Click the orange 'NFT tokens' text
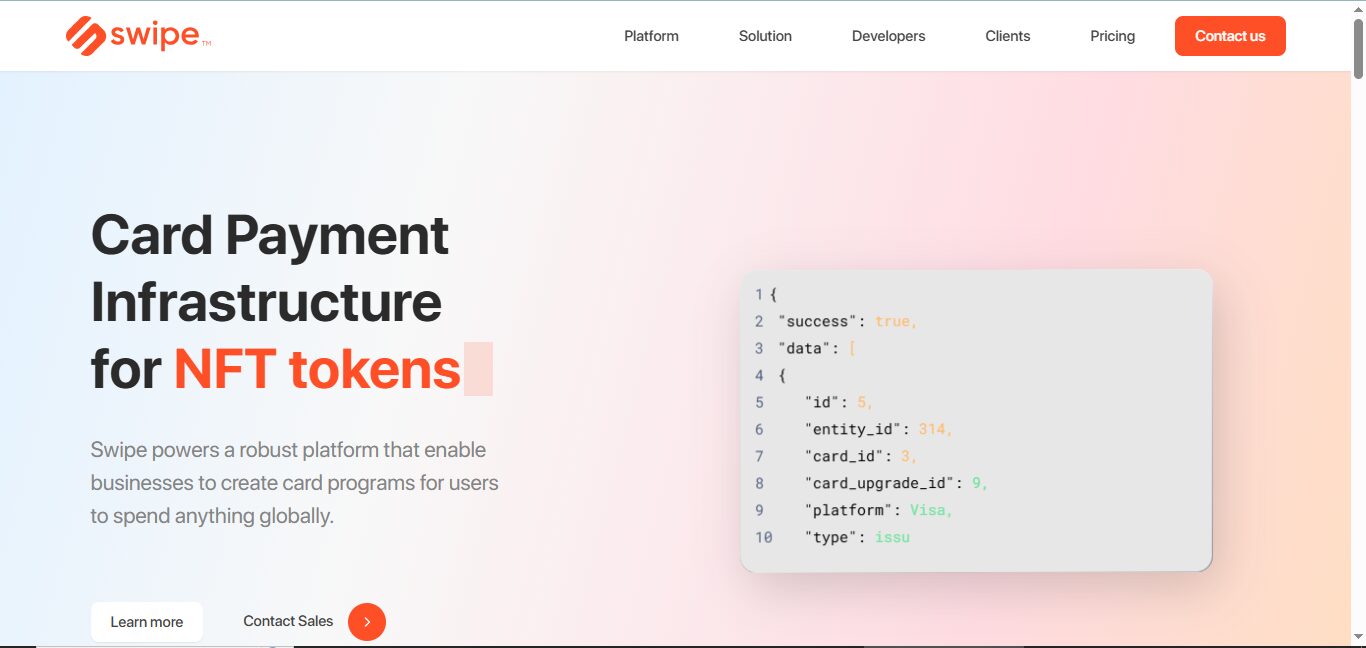Viewport: 1366px width, 648px height. (317, 369)
